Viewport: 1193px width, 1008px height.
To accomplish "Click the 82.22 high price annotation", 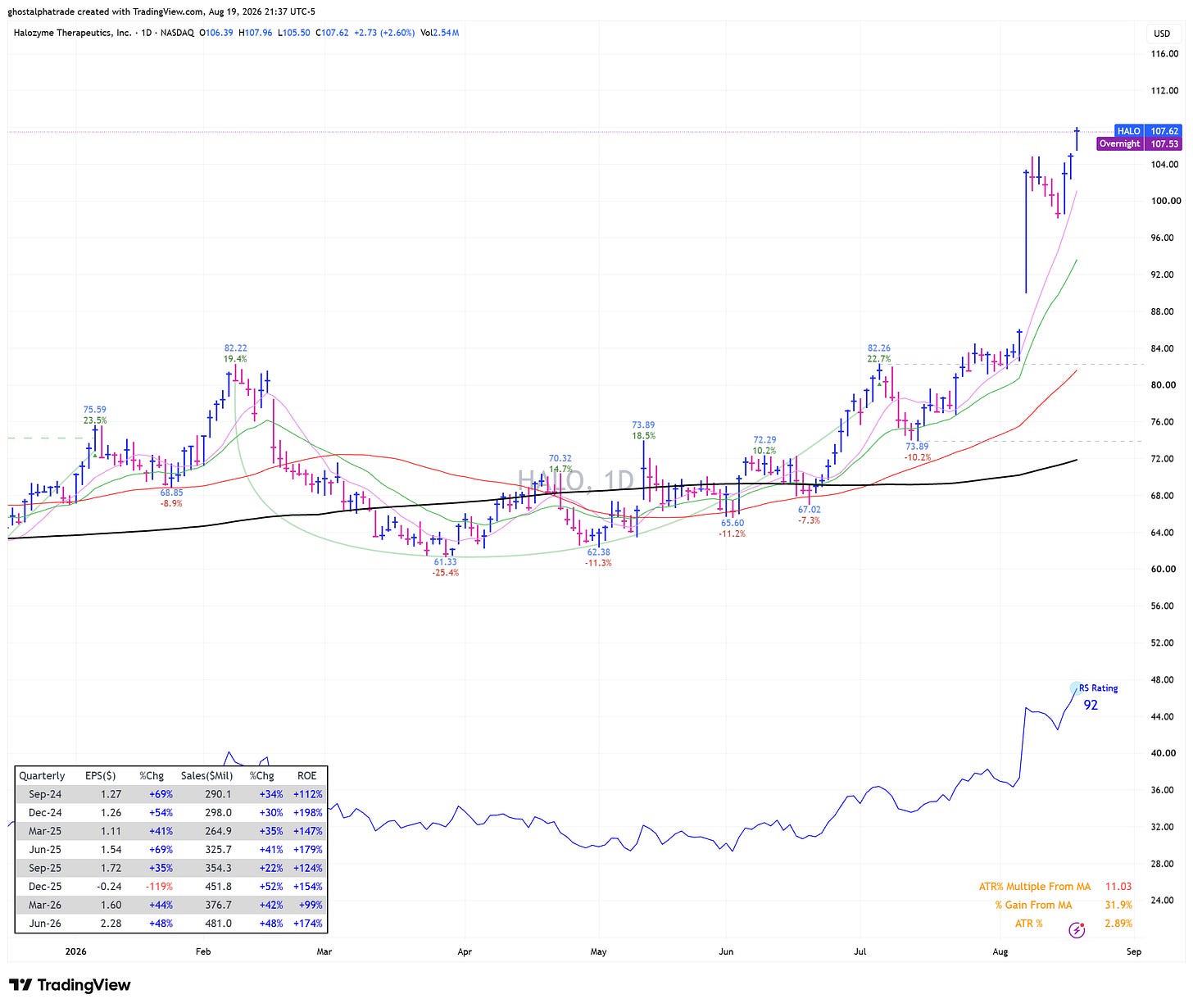I will (x=235, y=348).
